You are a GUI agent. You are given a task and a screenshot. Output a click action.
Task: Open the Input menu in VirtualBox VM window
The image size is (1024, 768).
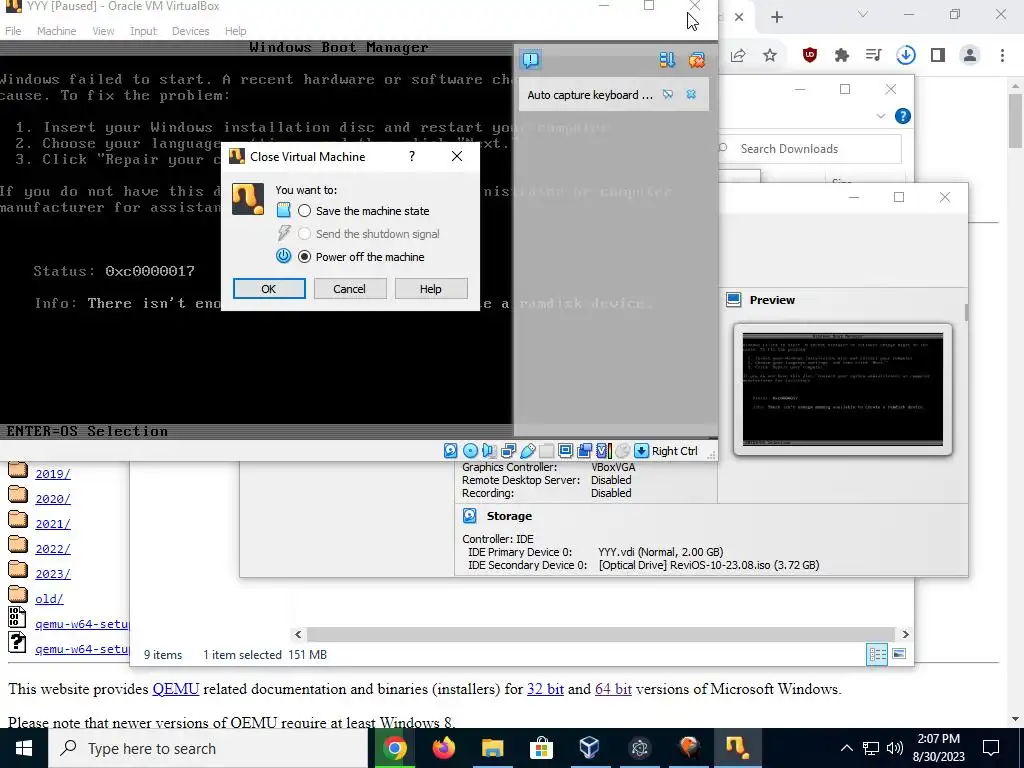[143, 31]
